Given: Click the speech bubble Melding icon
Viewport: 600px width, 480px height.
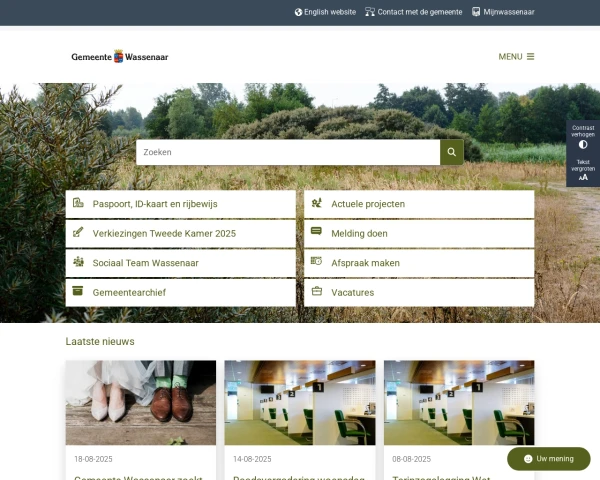Looking at the screenshot, I should [316, 231].
